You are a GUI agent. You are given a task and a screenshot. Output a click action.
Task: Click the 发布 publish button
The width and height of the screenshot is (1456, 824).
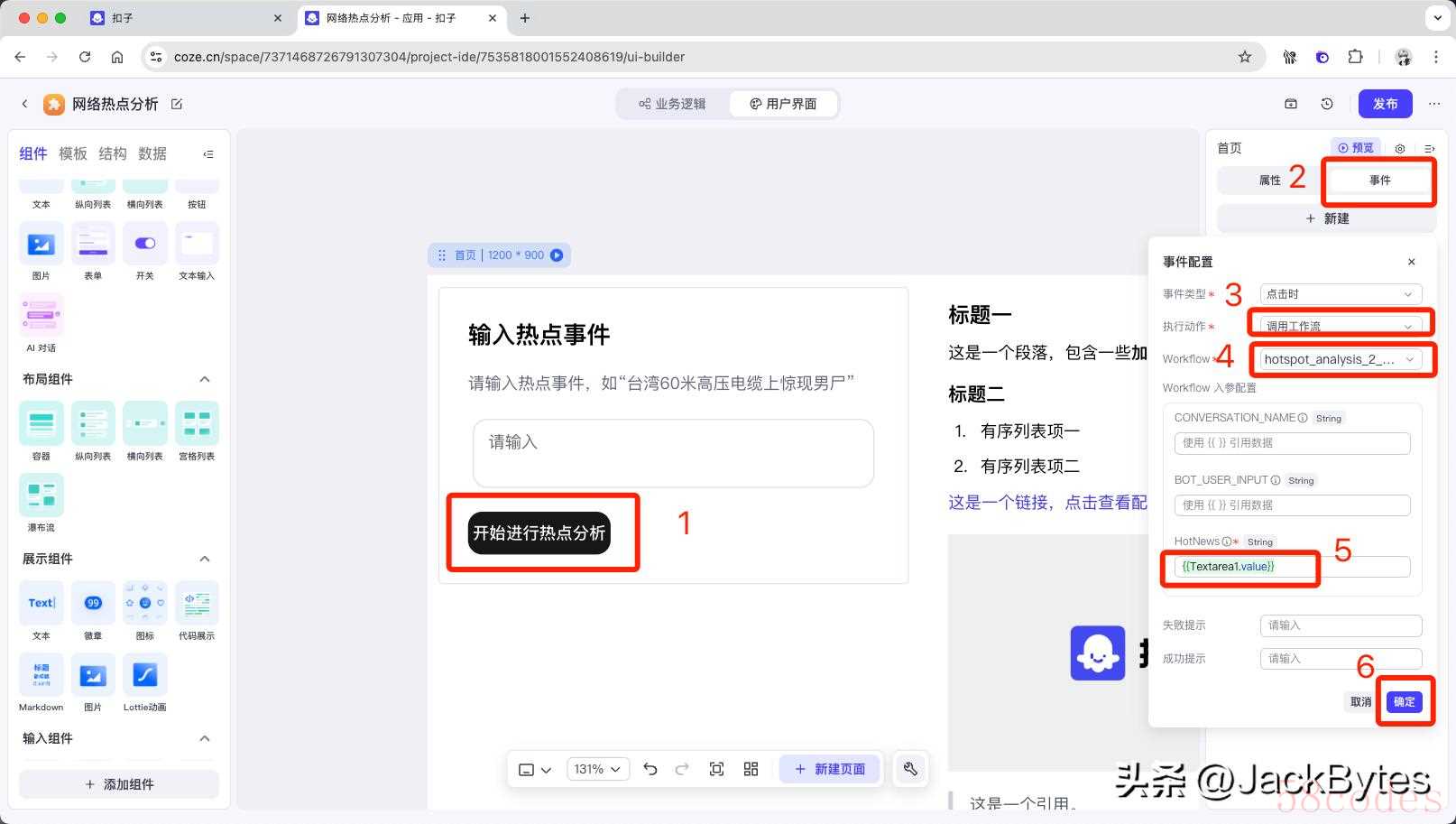pos(1385,104)
